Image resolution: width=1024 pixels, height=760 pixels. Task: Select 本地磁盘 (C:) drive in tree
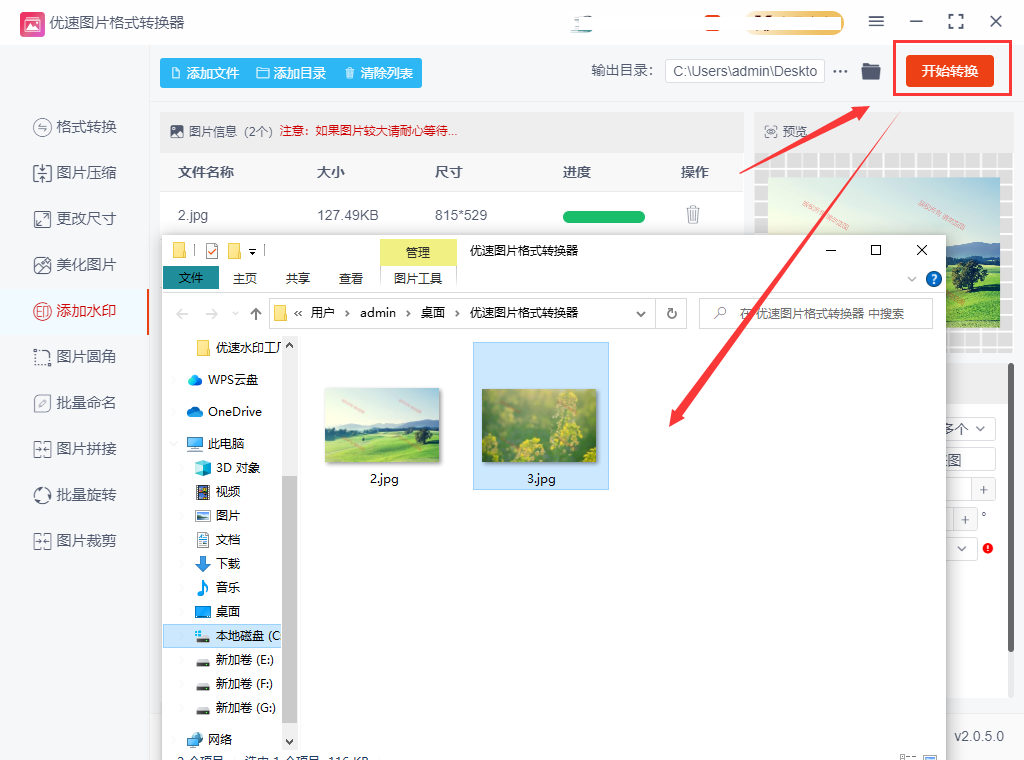coord(222,636)
